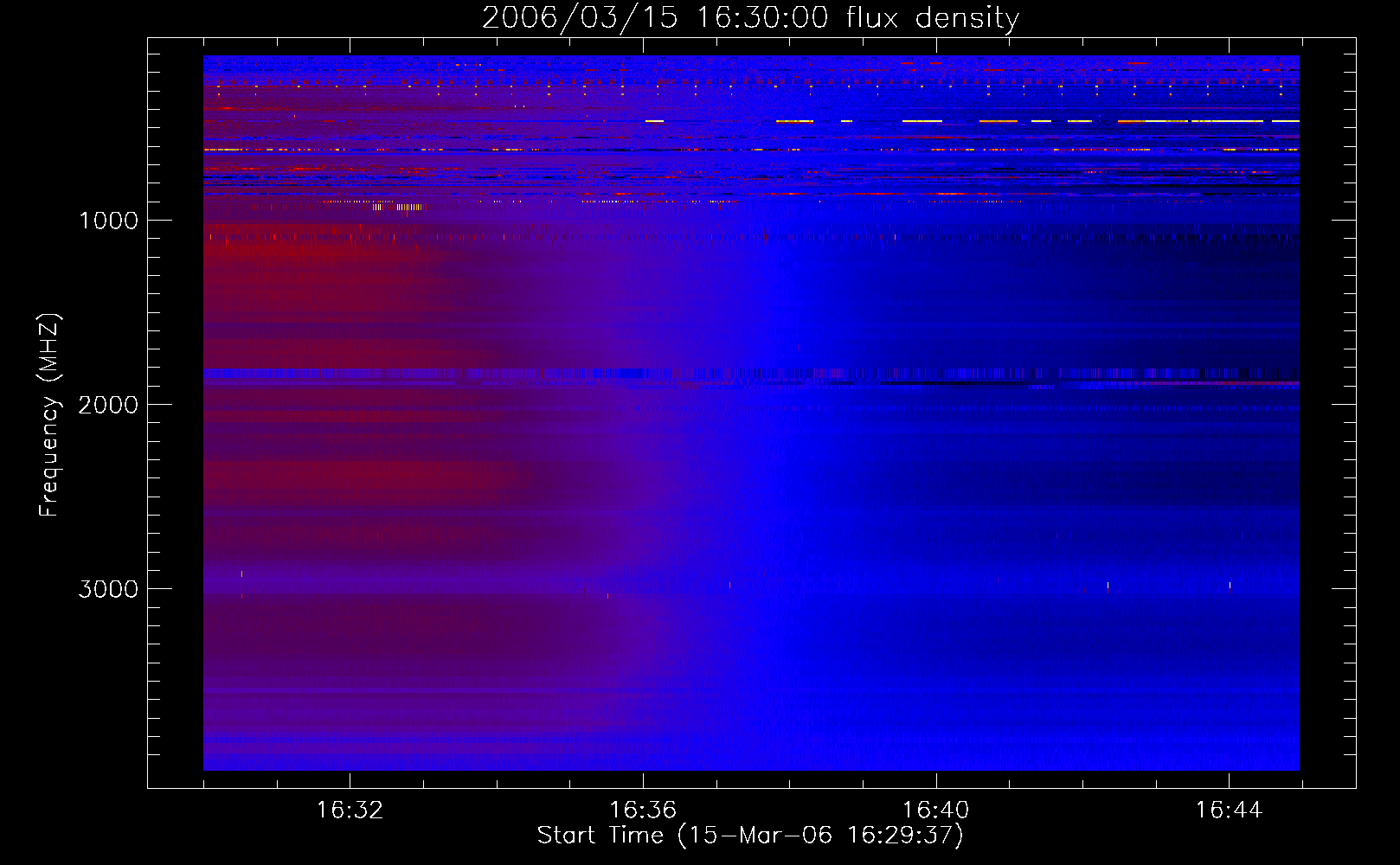Click the 'Start Time (15-Mar-06 16:29:37)' label
The height and width of the screenshot is (865, 1400).
[x=750, y=836]
